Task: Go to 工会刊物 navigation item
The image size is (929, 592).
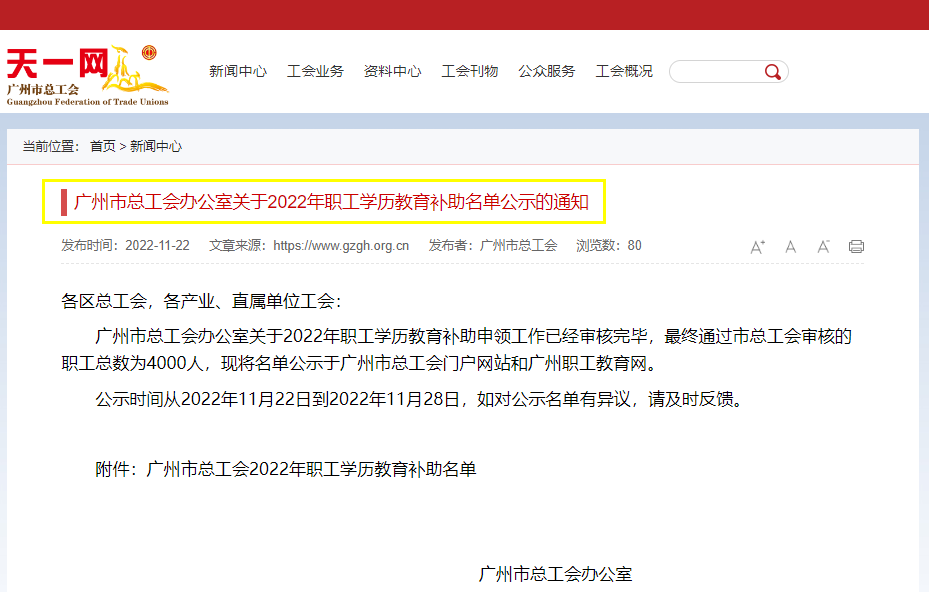Action: tap(469, 71)
